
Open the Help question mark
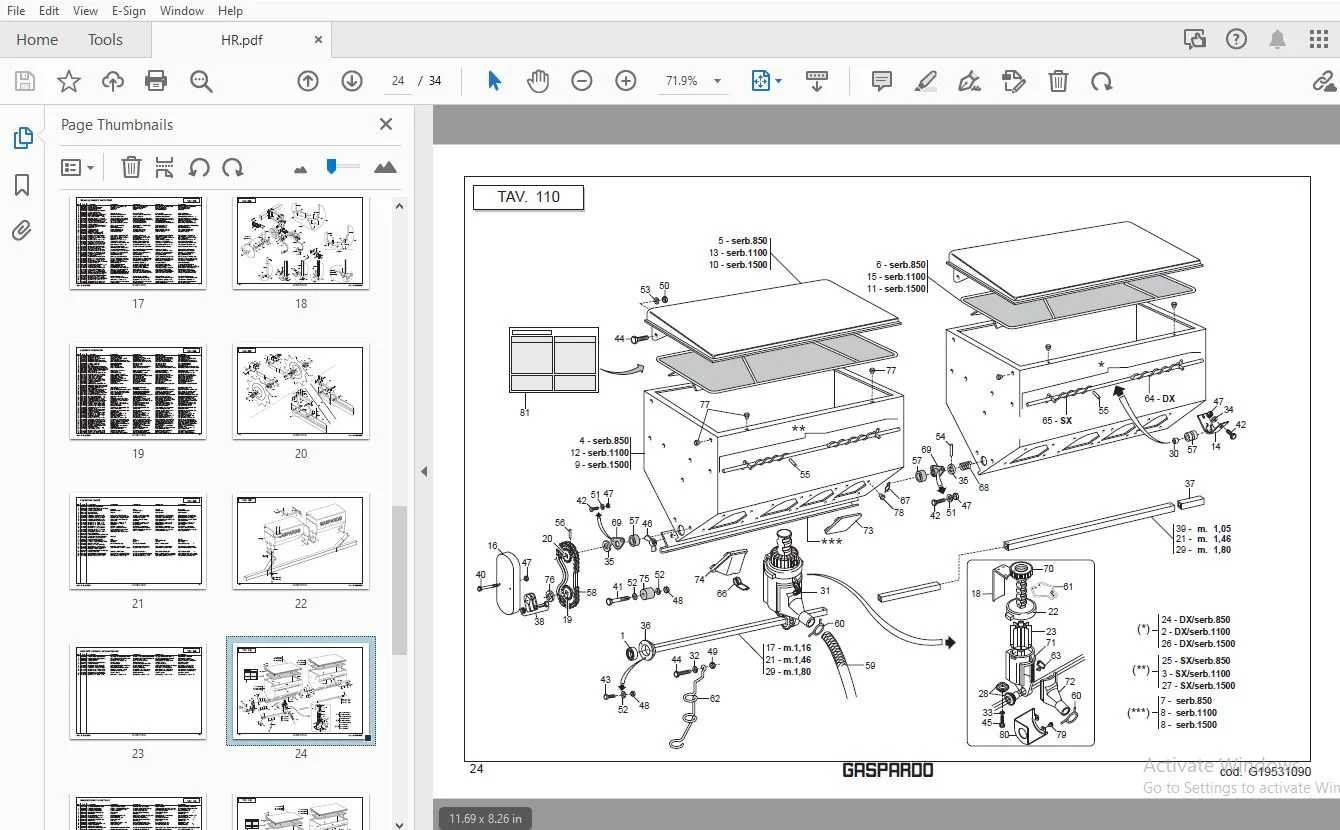pos(1237,40)
